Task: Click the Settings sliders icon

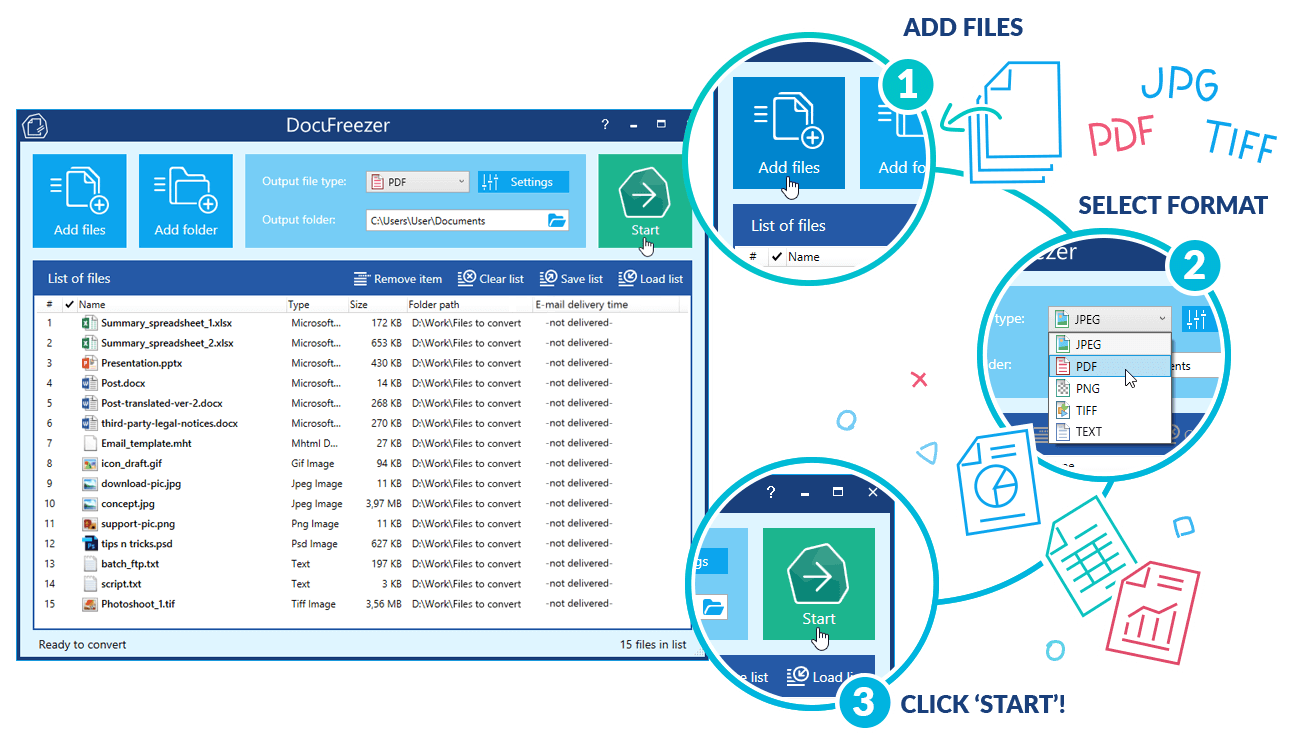Action: pyautogui.click(x=492, y=181)
